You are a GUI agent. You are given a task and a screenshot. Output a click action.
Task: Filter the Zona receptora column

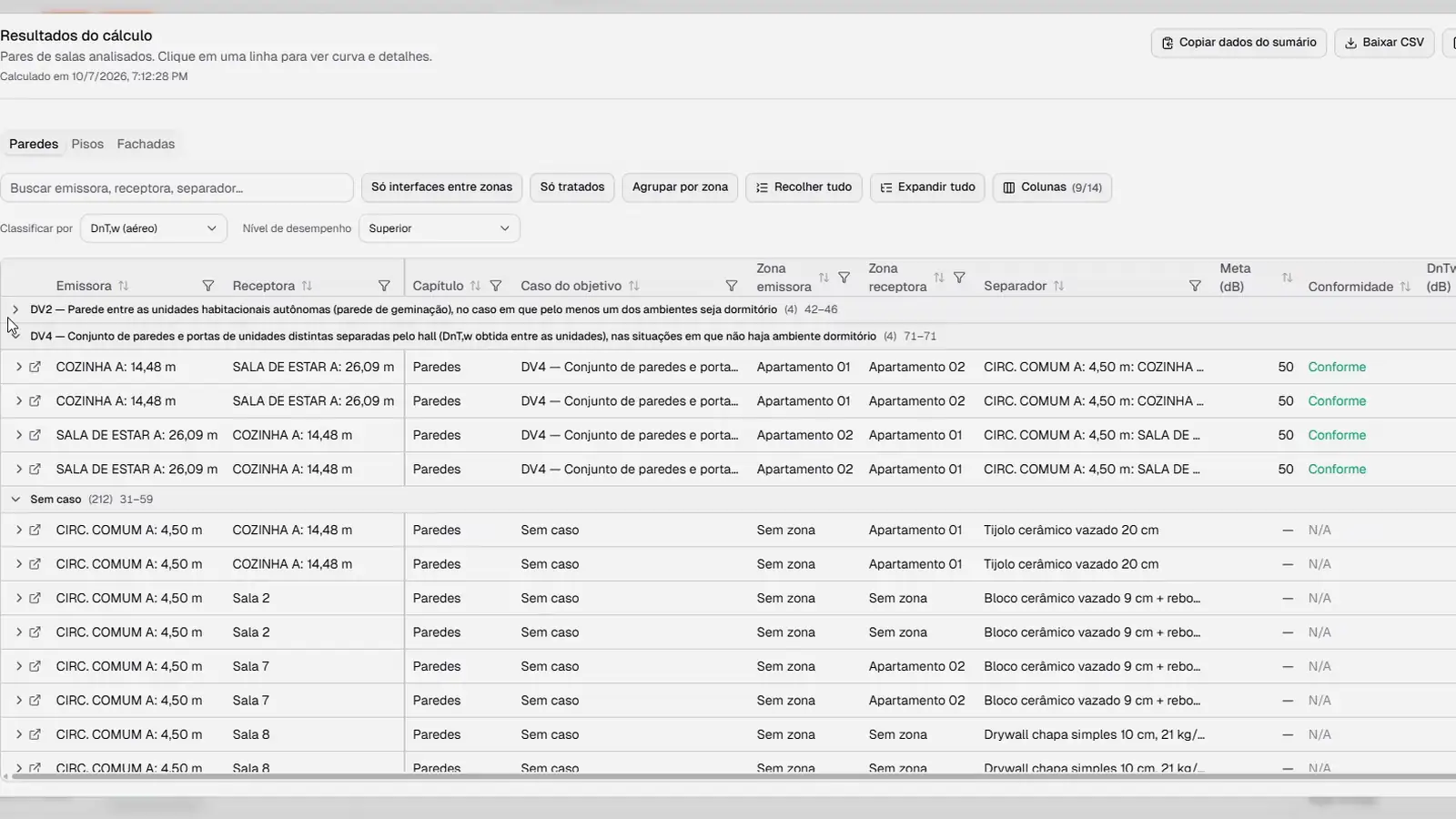[x=959, y=278]
